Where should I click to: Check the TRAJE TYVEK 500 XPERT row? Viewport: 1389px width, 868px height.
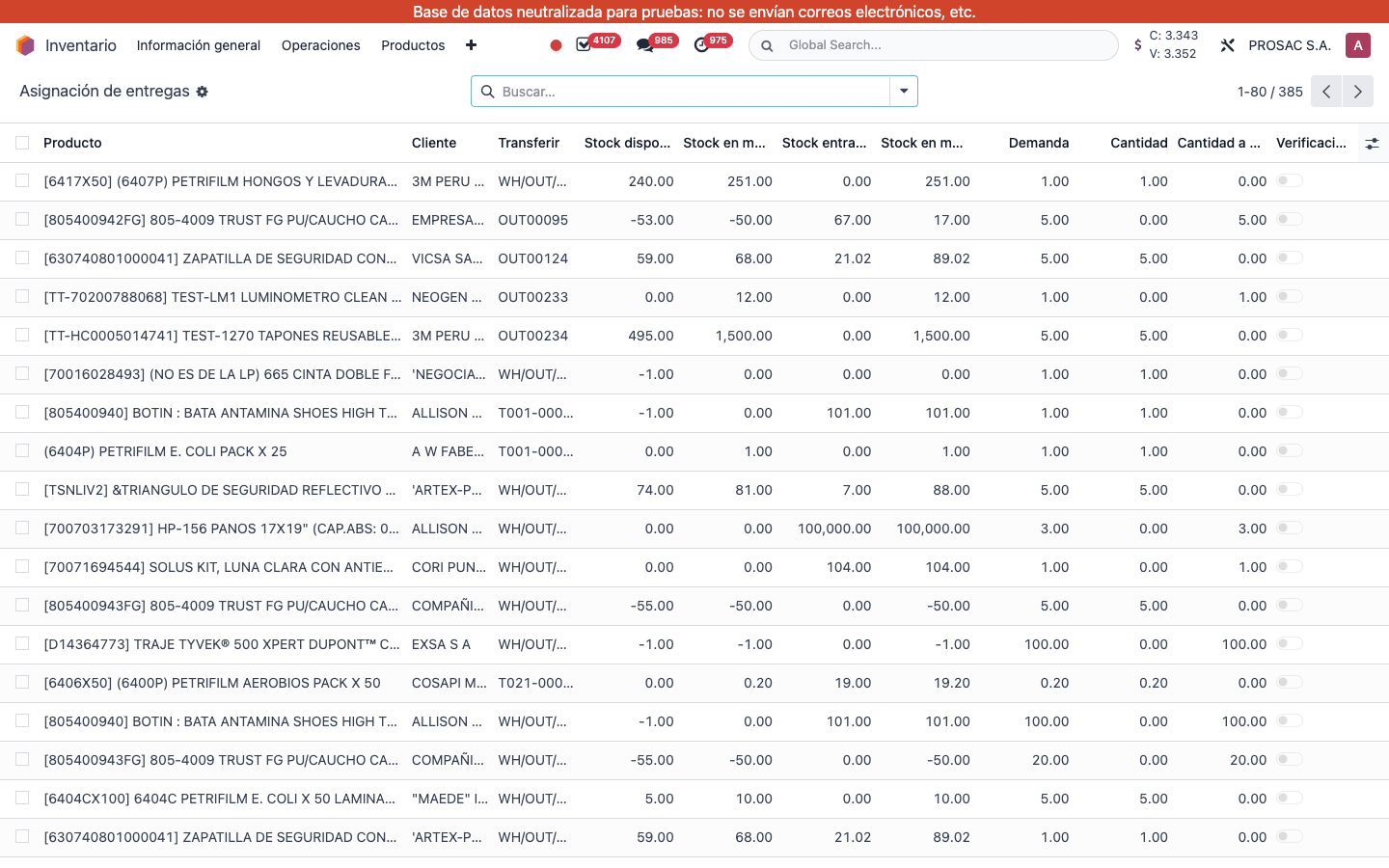tap(22, 643)
